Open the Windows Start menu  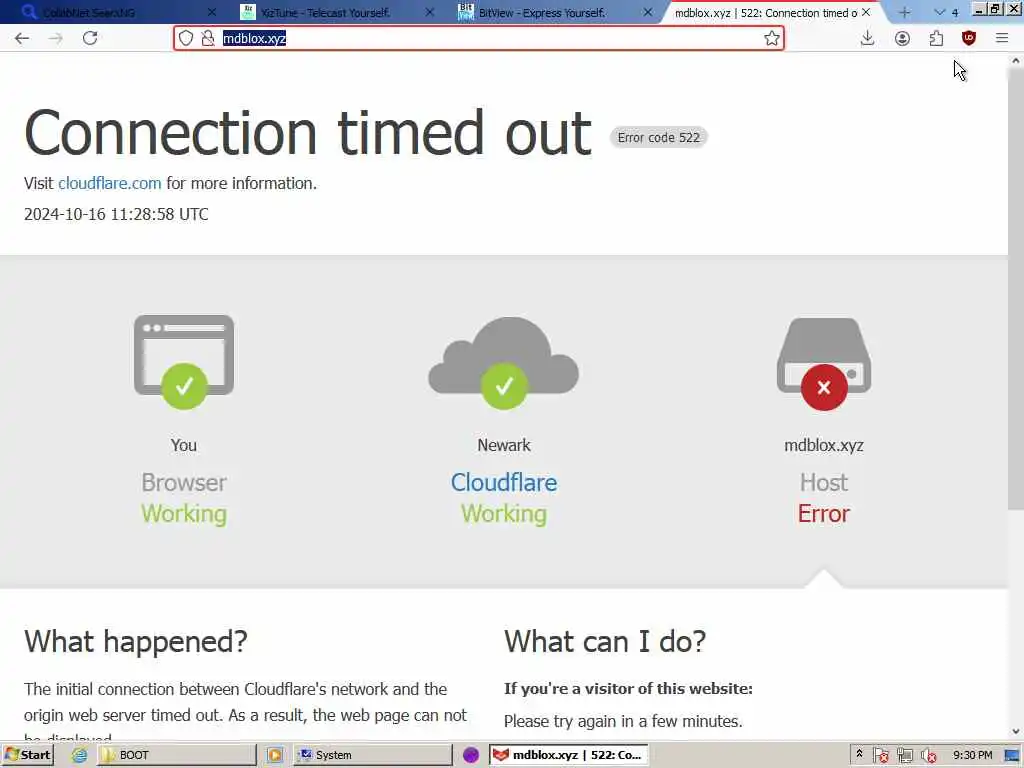click(27, 754)
